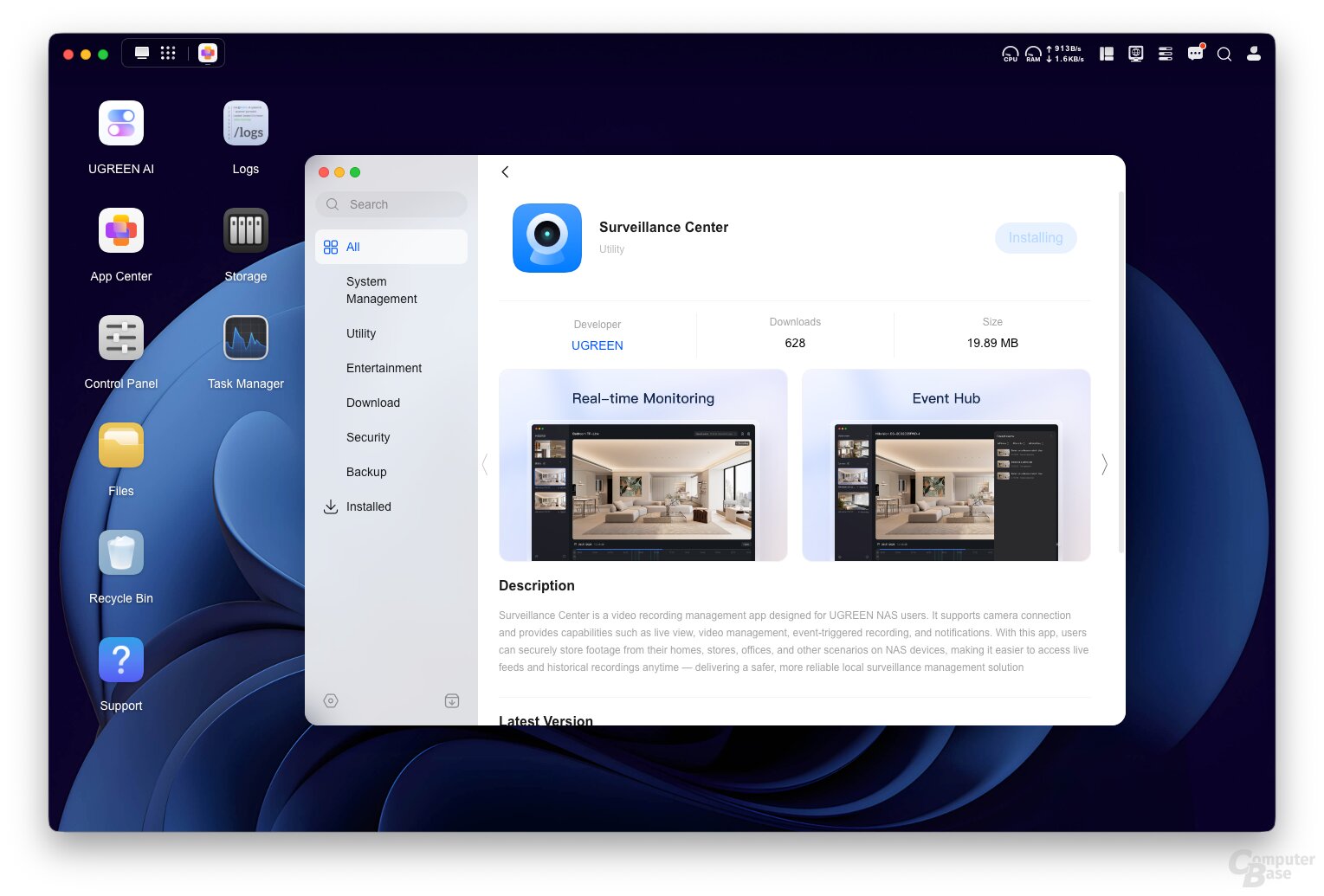Open the Installed apps list
Image resolution: width=1324 pixels, height=896 pixels.
coord(391,506)
